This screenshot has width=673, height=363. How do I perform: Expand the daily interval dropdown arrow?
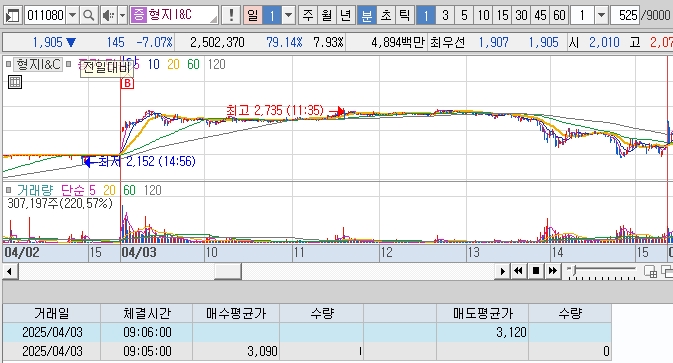point(289,15)
